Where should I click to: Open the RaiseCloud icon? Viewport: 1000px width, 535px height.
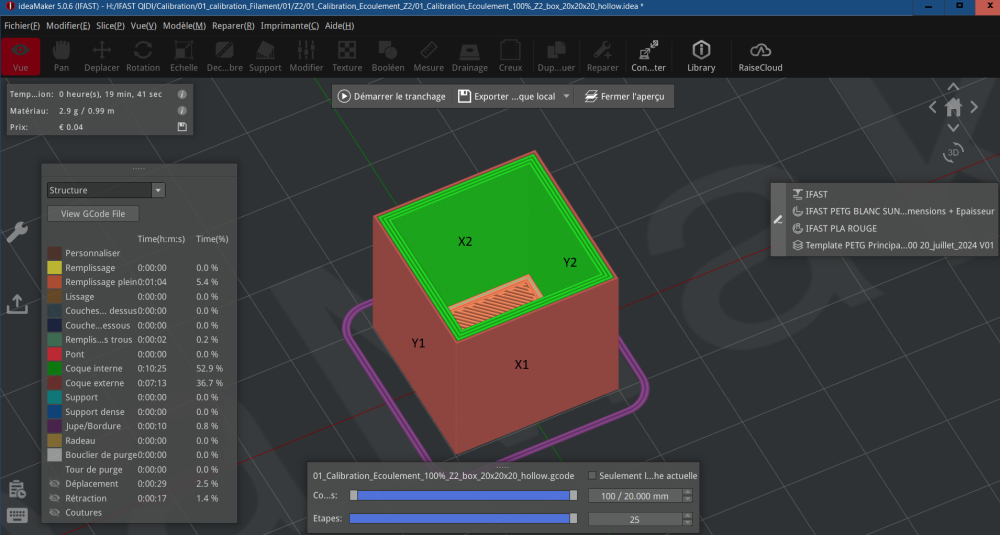click(x=760, y=56)
